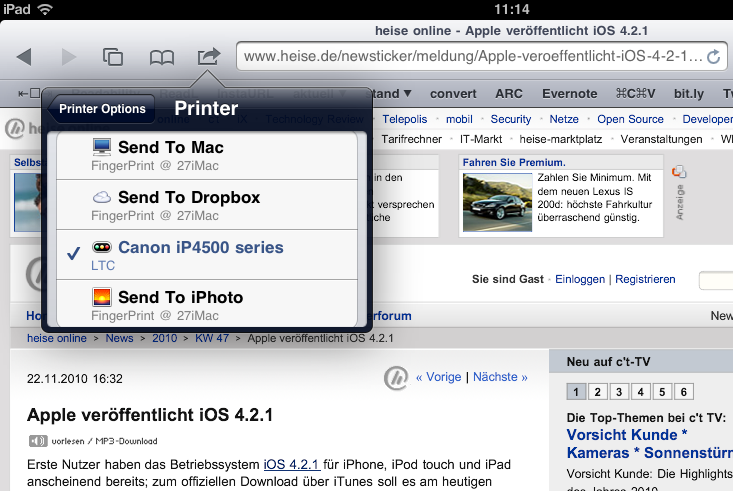Open the Safari pages overview icon
733x491 pixels.
113,57
